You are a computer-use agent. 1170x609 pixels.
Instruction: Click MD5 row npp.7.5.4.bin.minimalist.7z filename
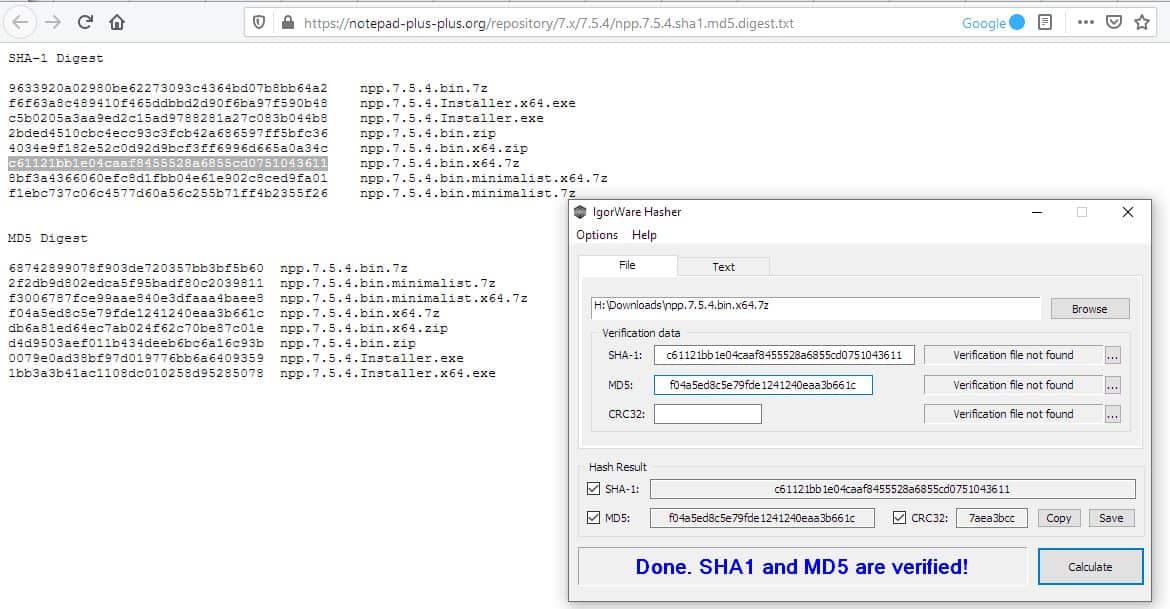pos(388,284)
